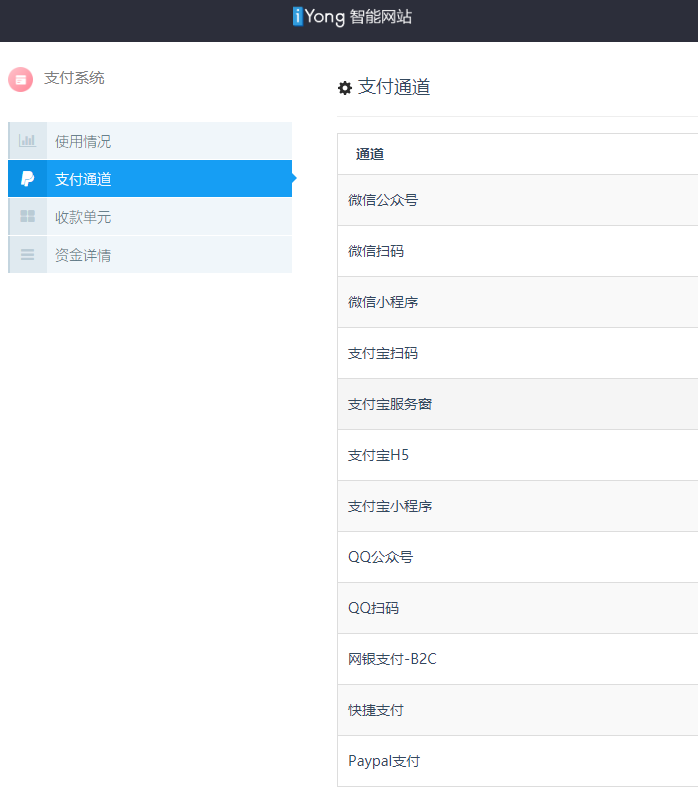The height and width of the screenshot is (805, 698).
Task: Click the grid icon for 收款单元
Action: tap(27, 216)
